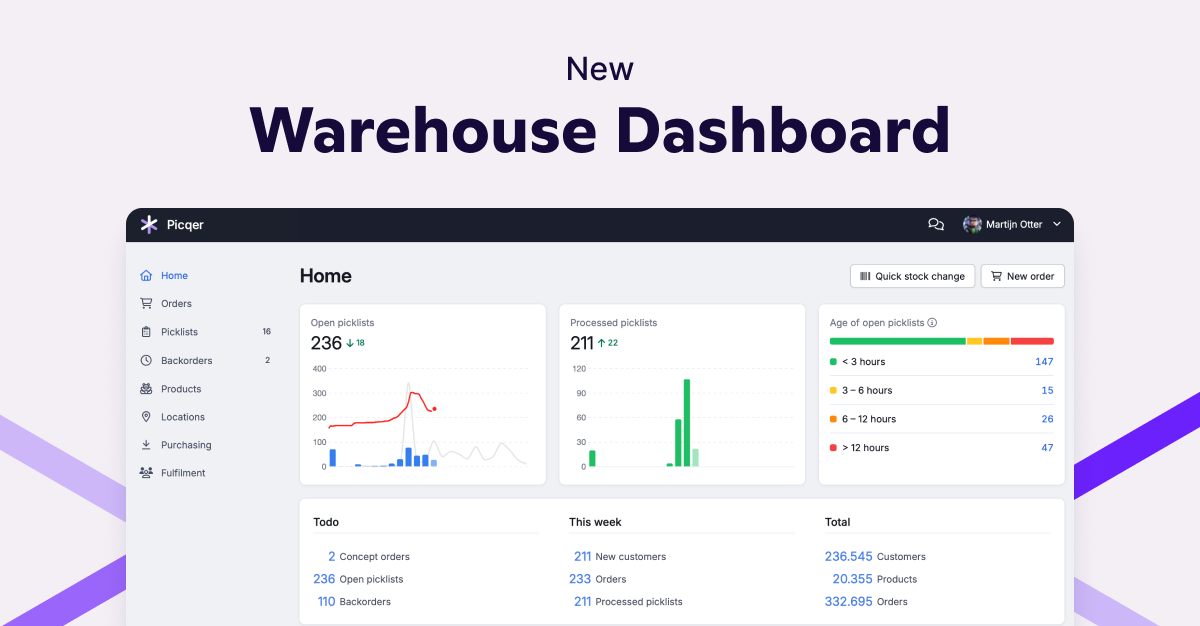Select the Products icon in the sidebar
The height and width of the screenshot is (626, 1200).
click(x=148, y=388)
